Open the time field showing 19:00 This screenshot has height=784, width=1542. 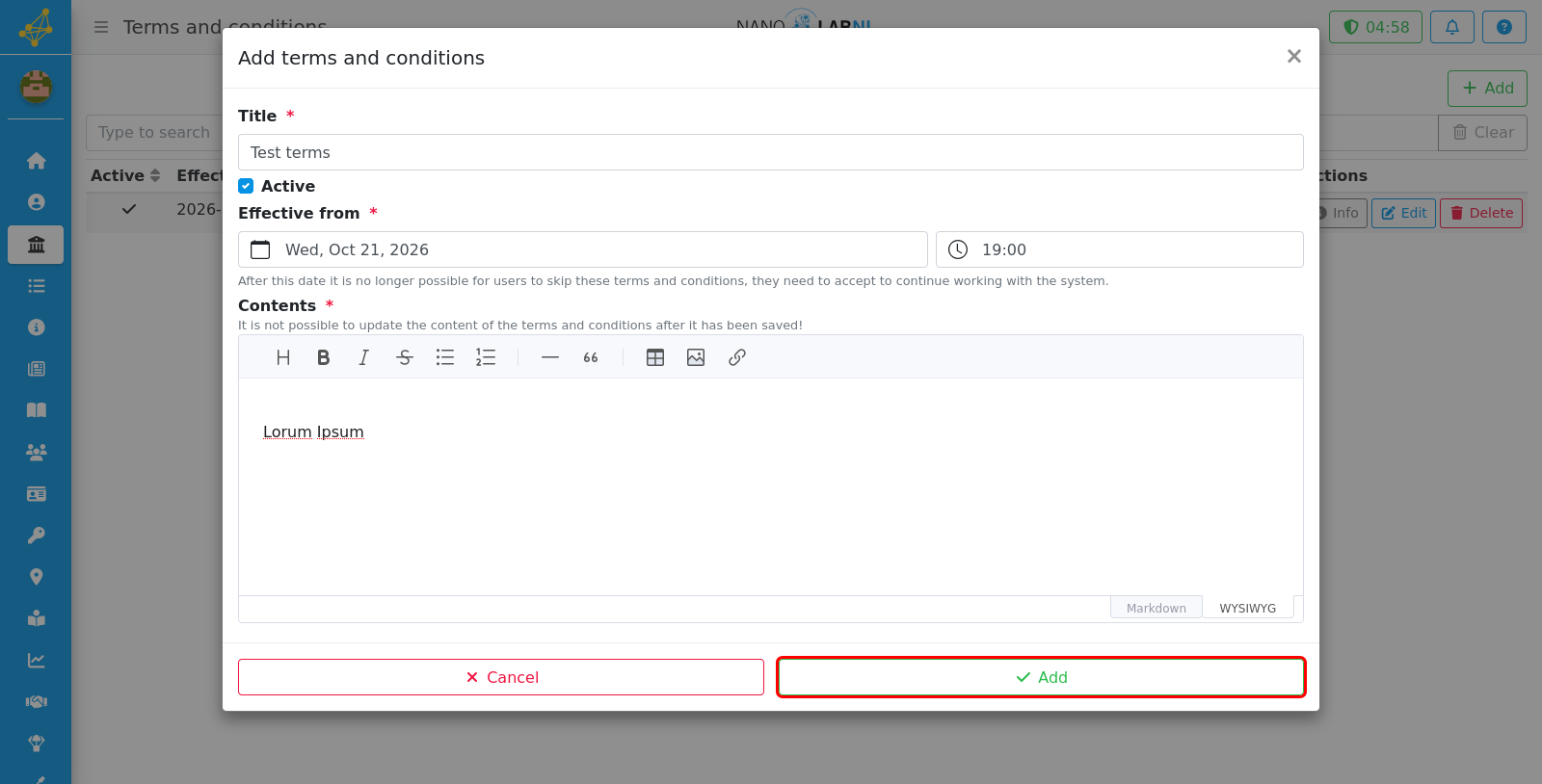coord(1120,249)
